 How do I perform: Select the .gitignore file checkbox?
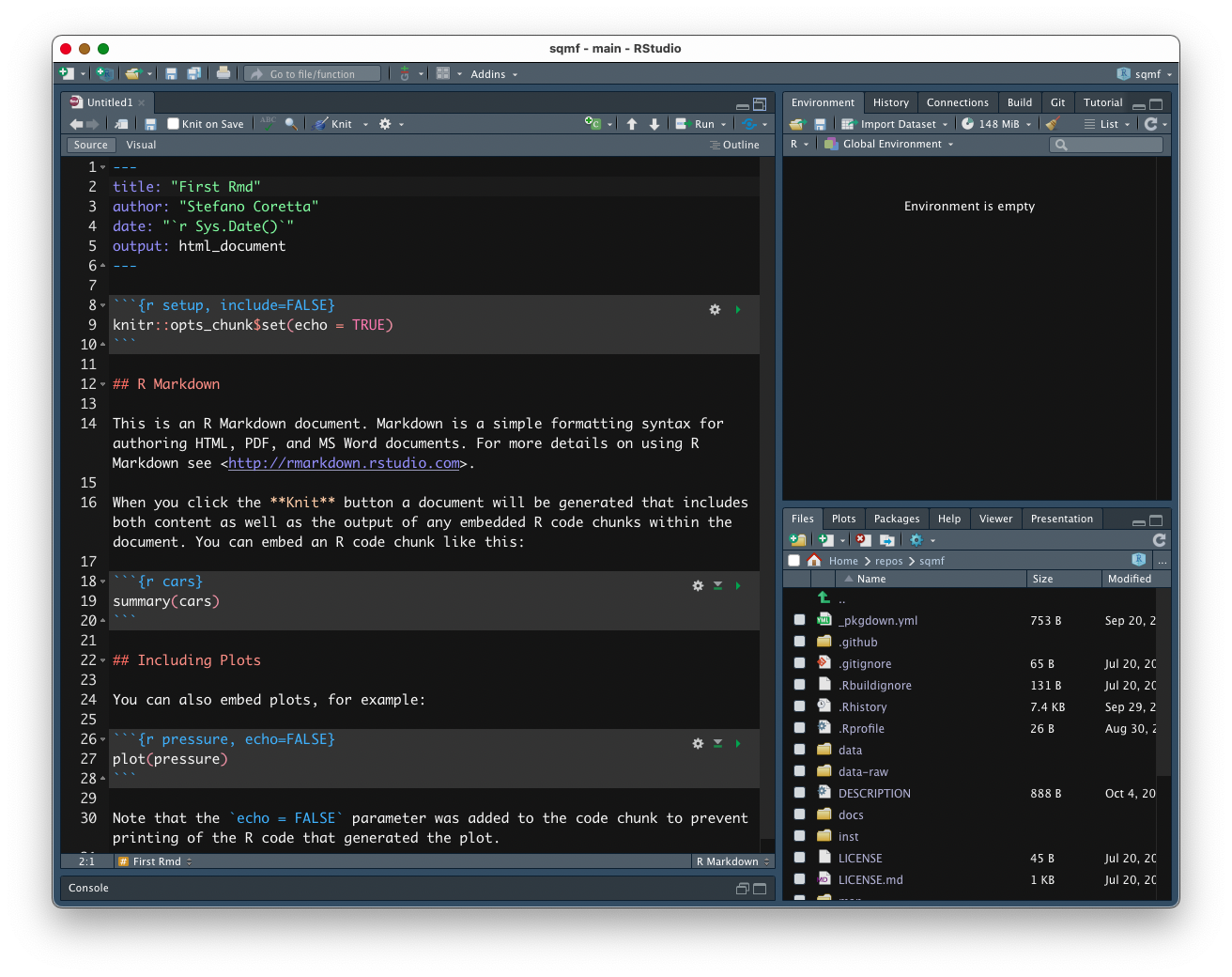click(x=799, y=663)
